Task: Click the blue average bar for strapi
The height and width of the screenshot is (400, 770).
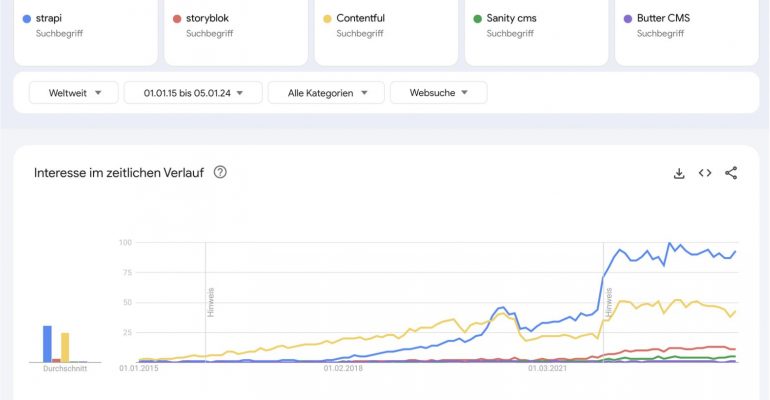Action: pos(47,344)
